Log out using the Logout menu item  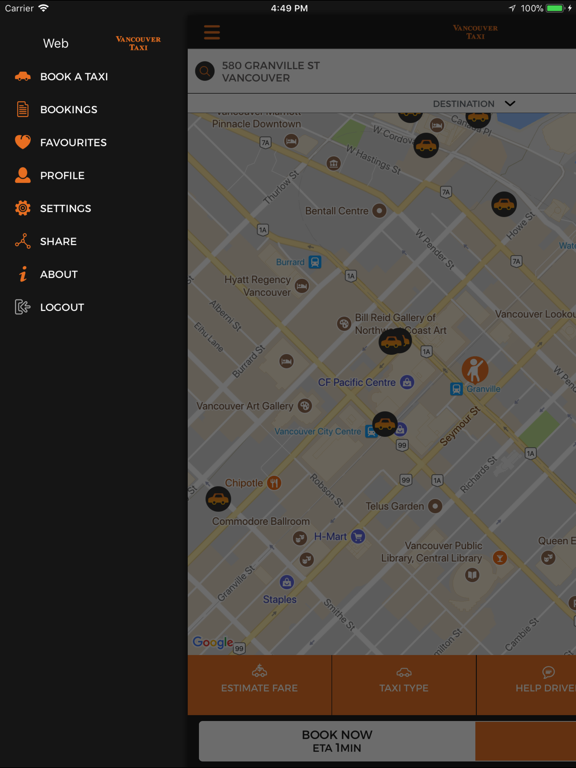pyautogui.click(x=62, y=307)
